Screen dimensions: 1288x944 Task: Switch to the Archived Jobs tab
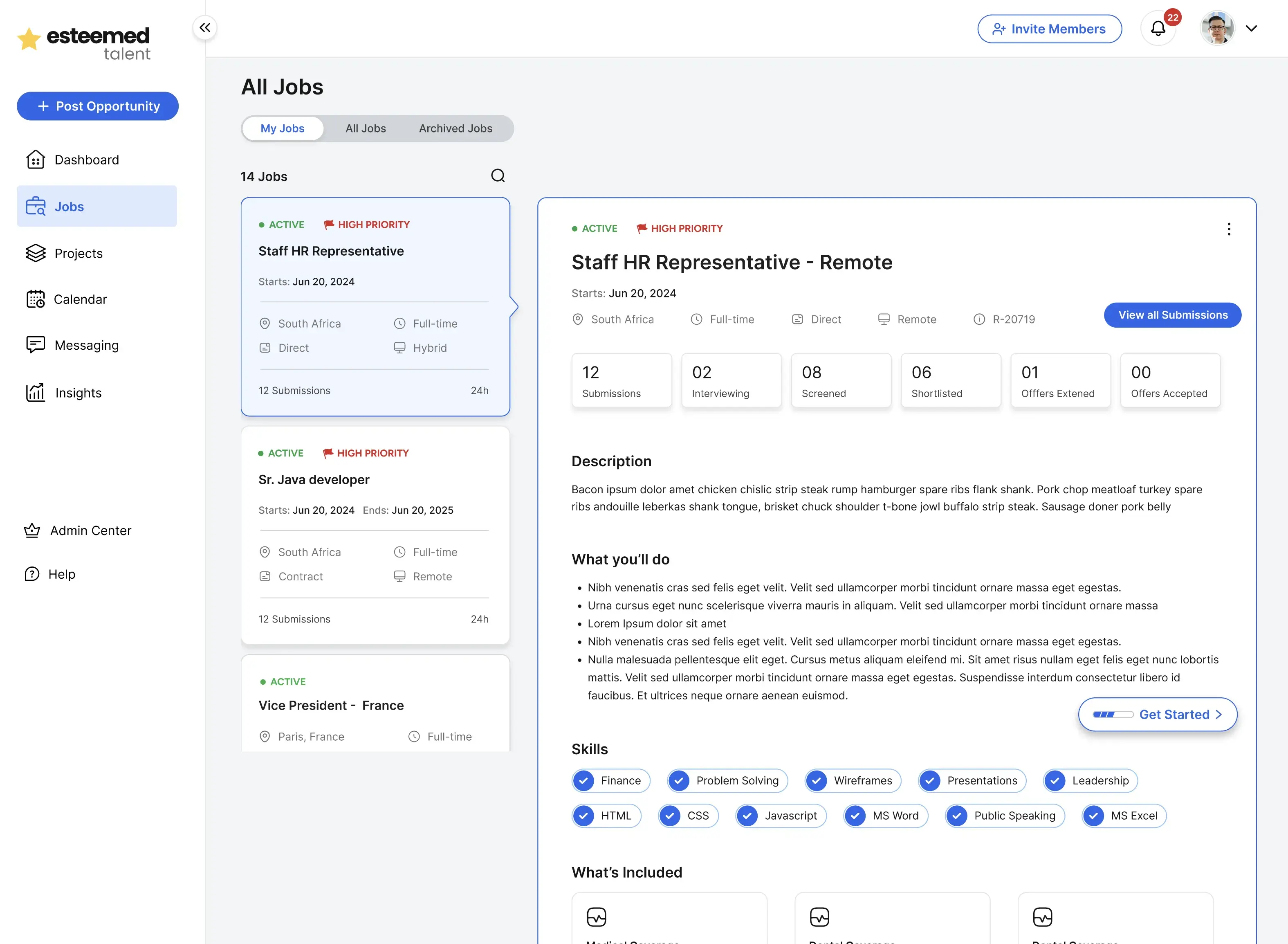tap(455, 128)
